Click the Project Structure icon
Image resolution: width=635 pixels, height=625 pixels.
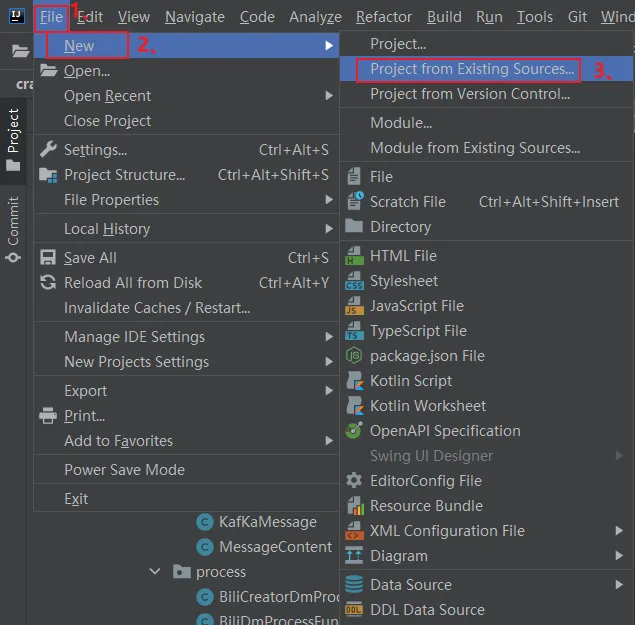[x=48, y=175]
